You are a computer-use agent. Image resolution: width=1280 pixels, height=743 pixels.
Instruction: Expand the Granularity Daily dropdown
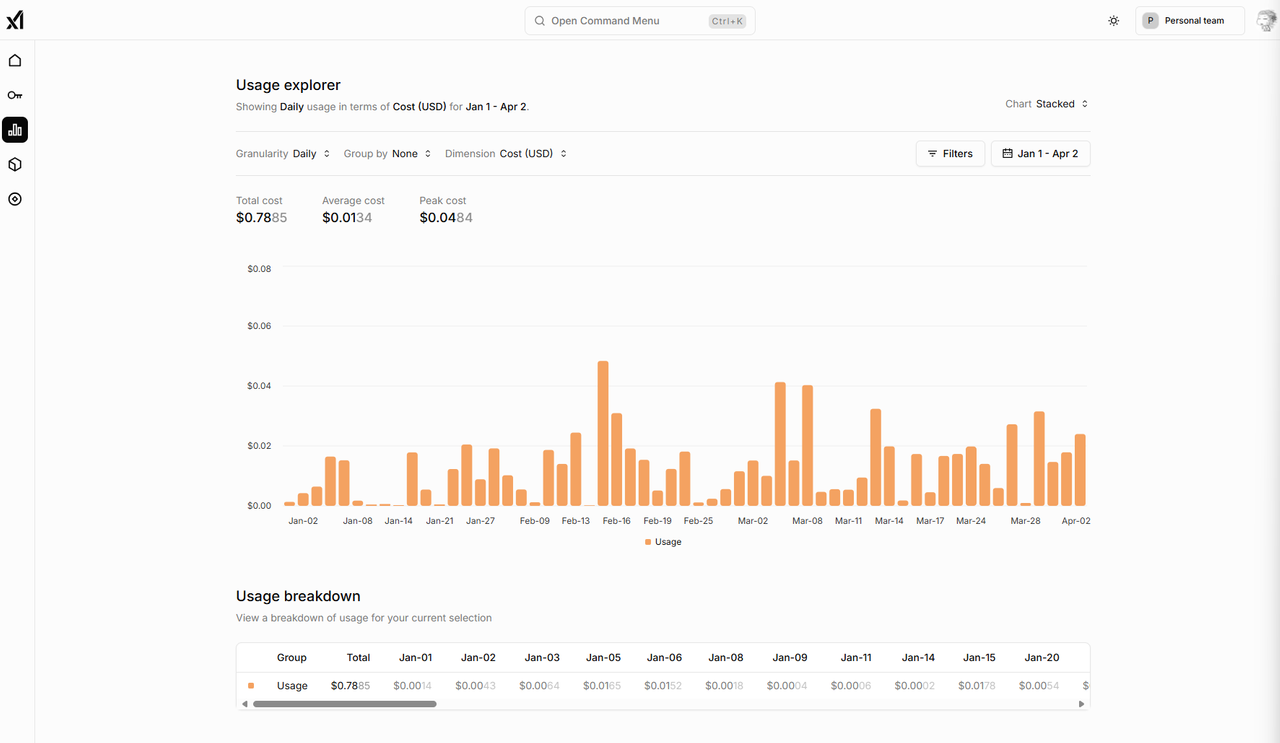(283, 154)
